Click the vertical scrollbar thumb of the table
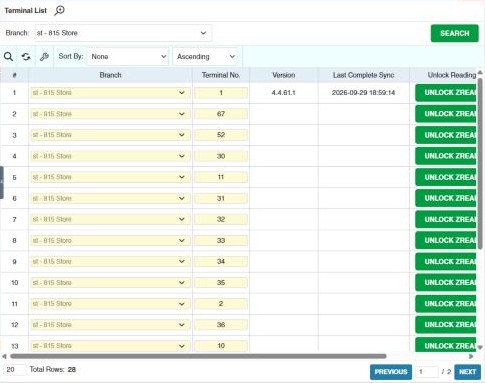Viewport: 485px width, 383px height. pos(480,163)
